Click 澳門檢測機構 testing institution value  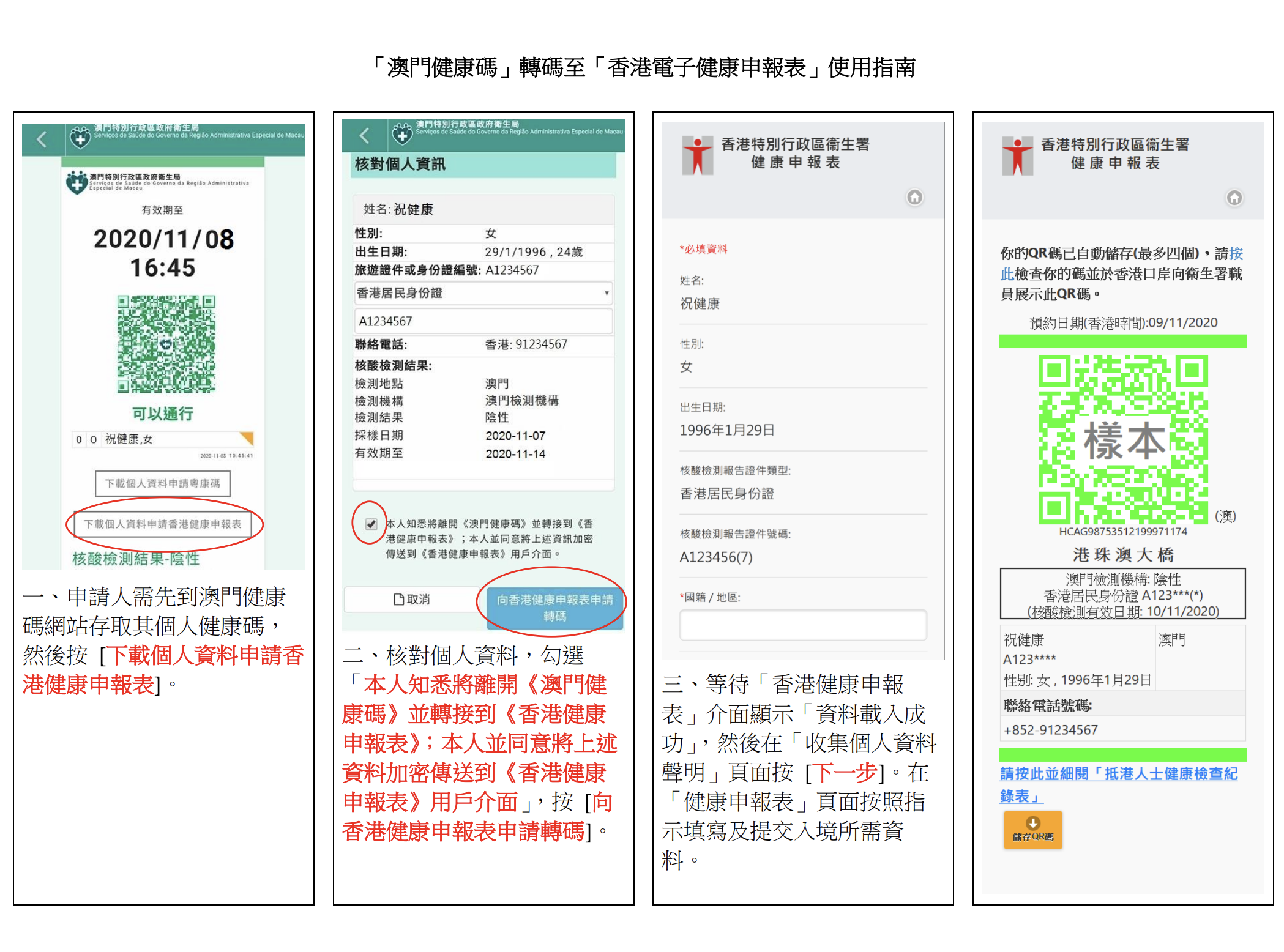point(522,400)
